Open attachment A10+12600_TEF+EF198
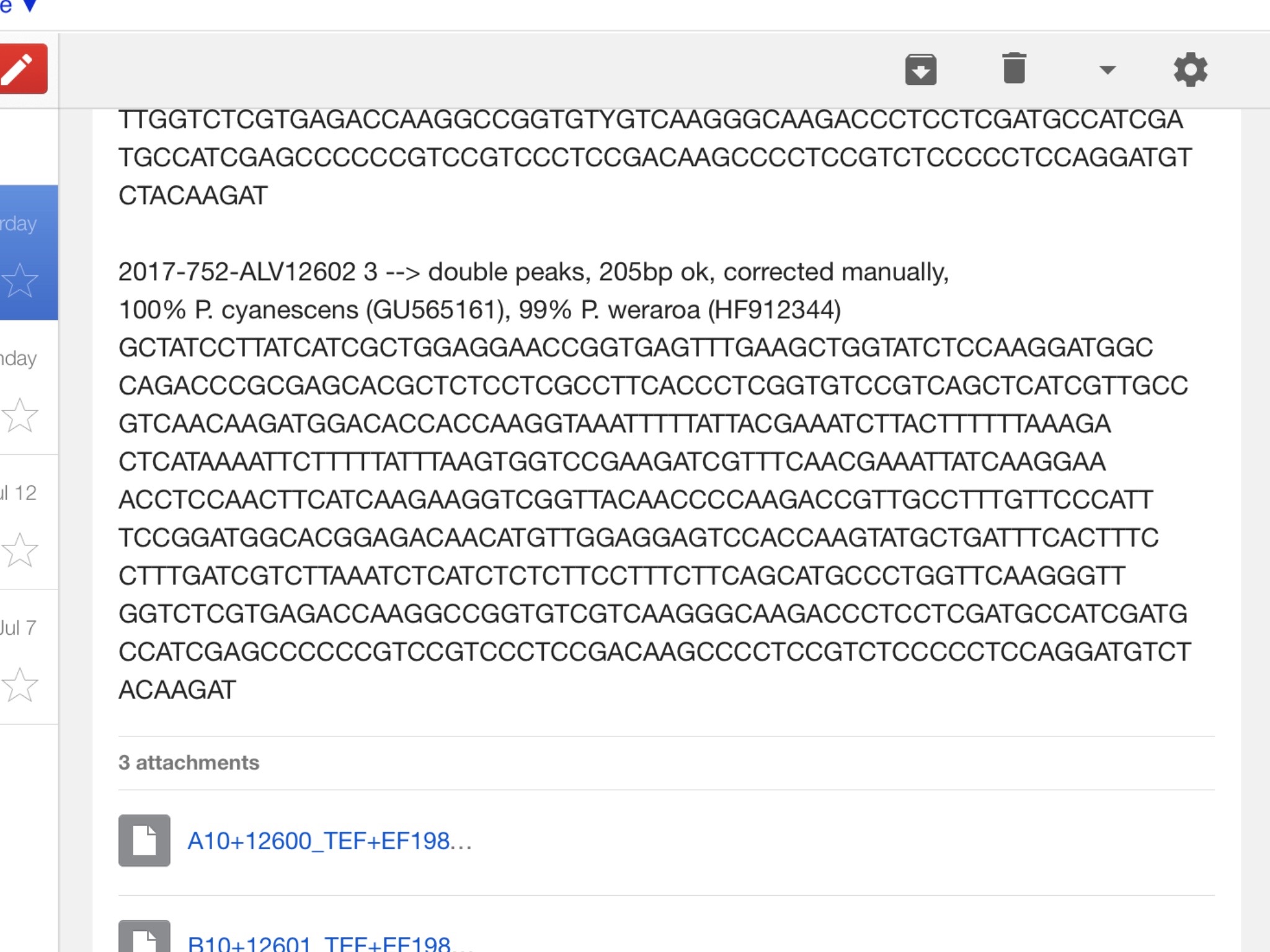Viewport: 1270px width, 952px height. [330, 841]
